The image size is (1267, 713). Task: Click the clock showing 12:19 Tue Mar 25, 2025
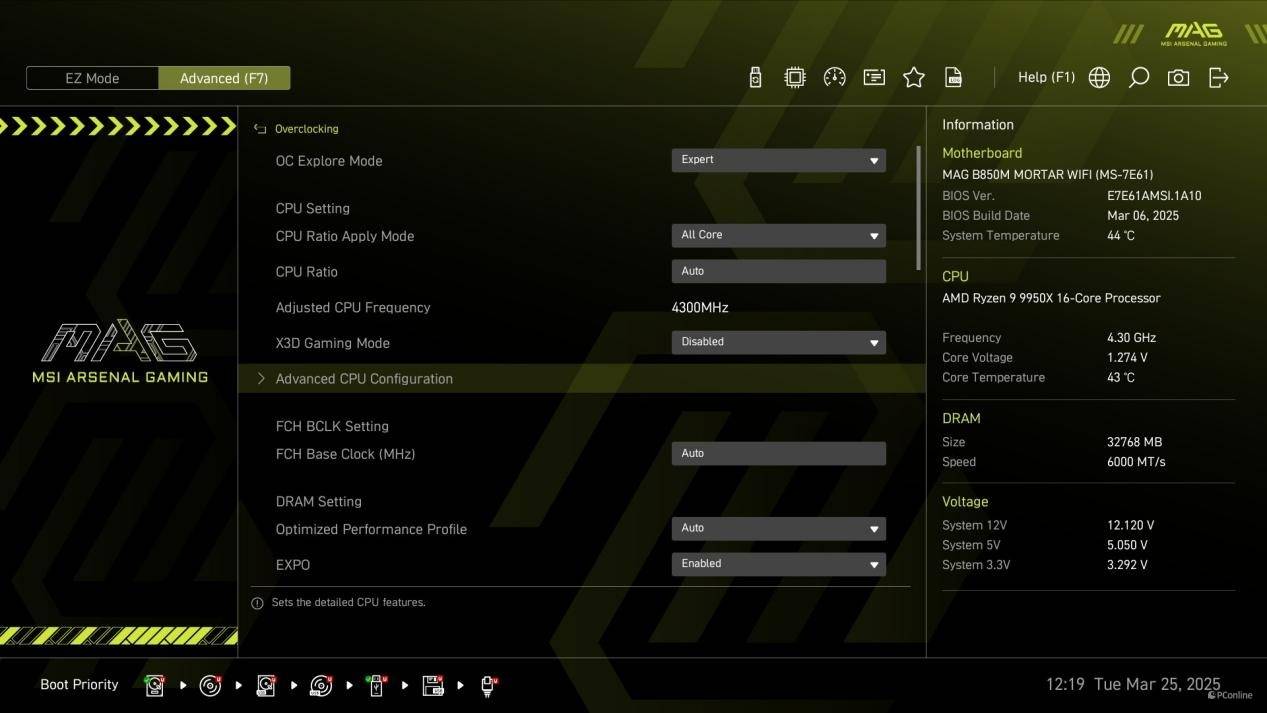coord(1133,685)
